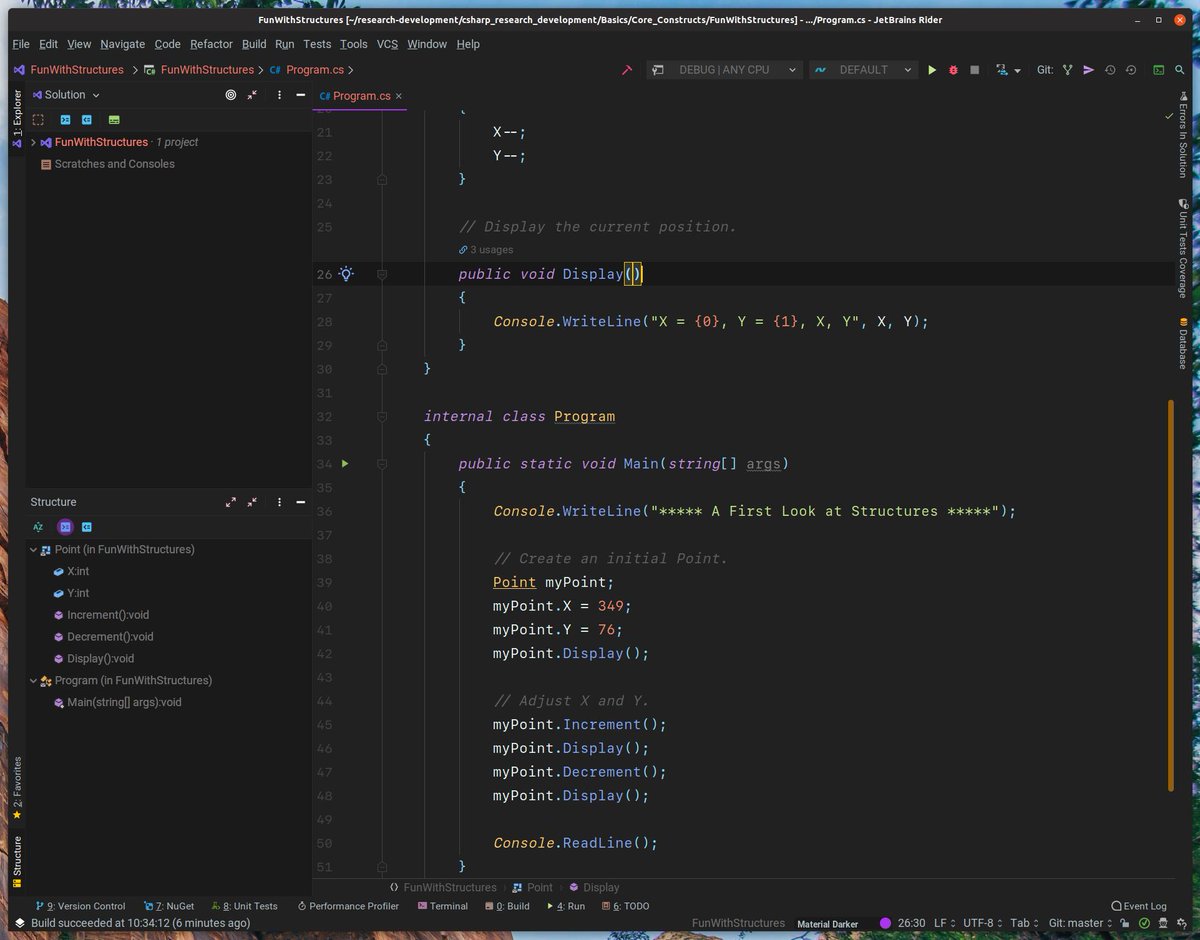Image resolution: width=1200 pixels, height=940 pixels.
Task: Click the Git rollback icon
Action: pos(1131,70)
